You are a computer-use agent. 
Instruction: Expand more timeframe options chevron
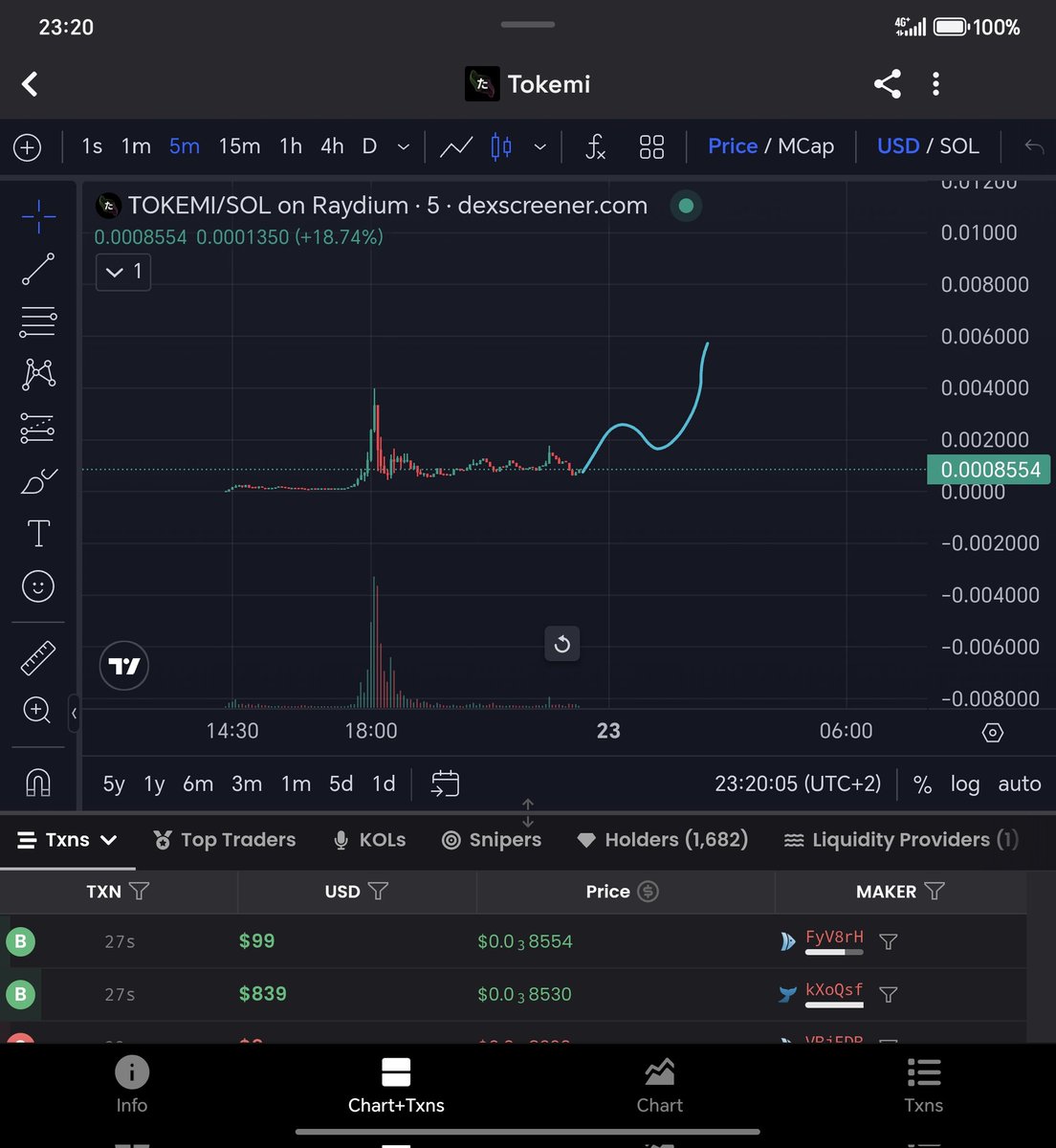[404, 147]
